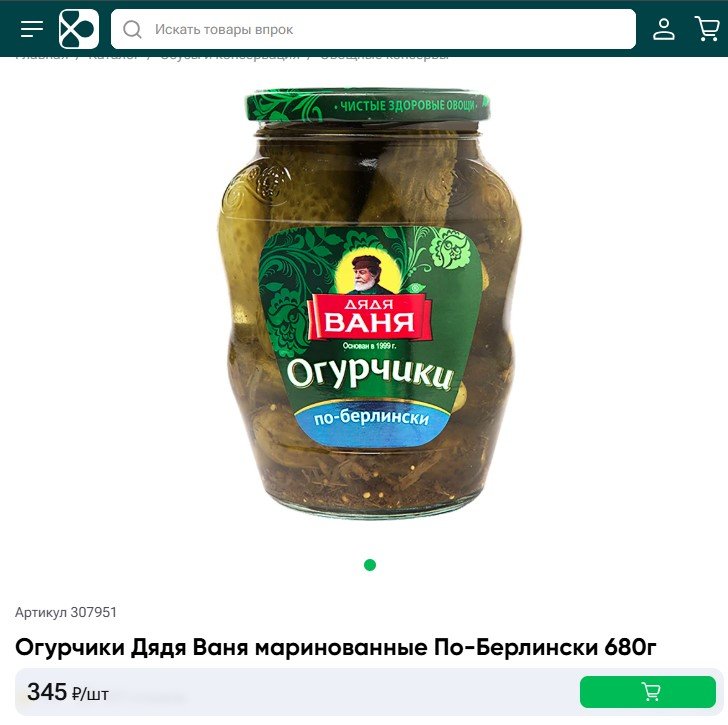Add the pickles to cart with green button

tap(648, 692)
